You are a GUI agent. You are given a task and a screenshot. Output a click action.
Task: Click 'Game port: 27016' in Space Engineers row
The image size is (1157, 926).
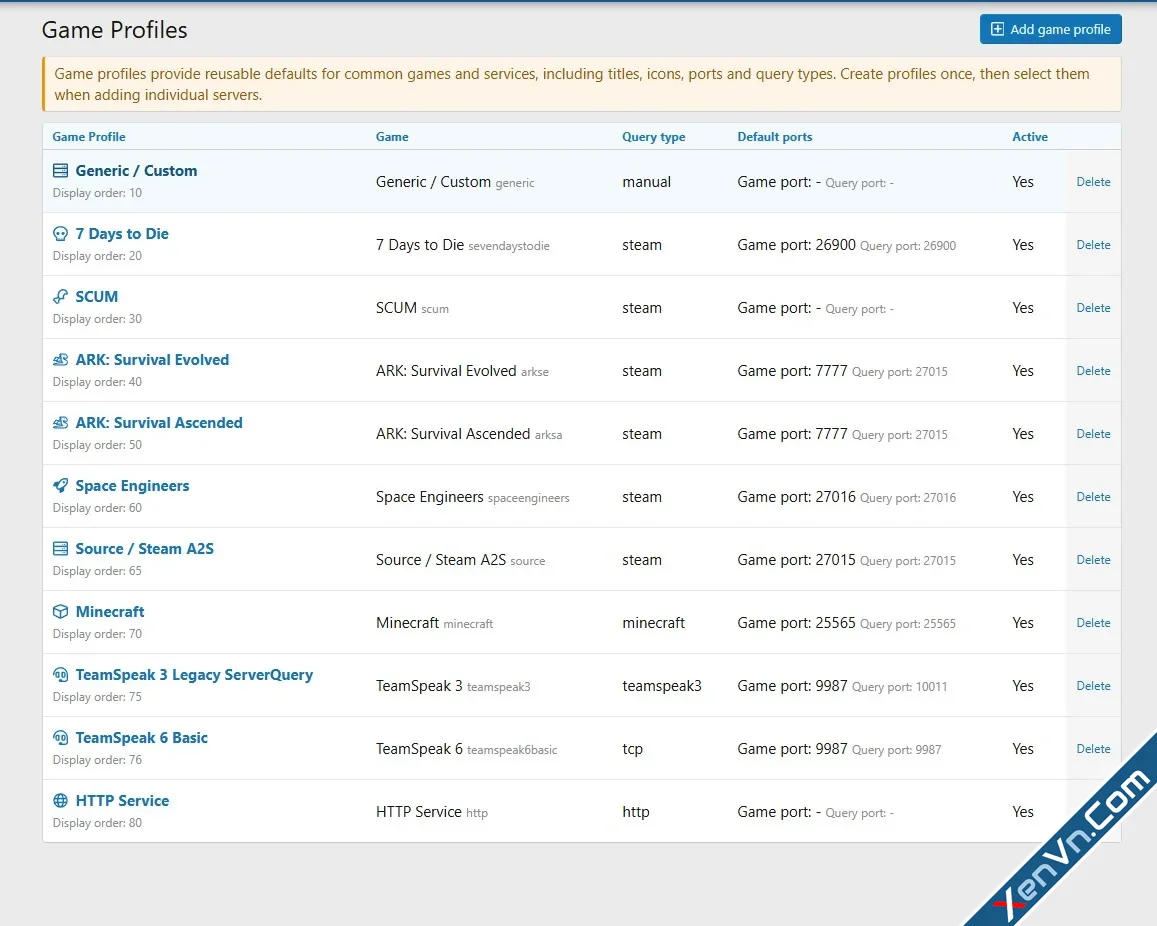tap(796, 497)
